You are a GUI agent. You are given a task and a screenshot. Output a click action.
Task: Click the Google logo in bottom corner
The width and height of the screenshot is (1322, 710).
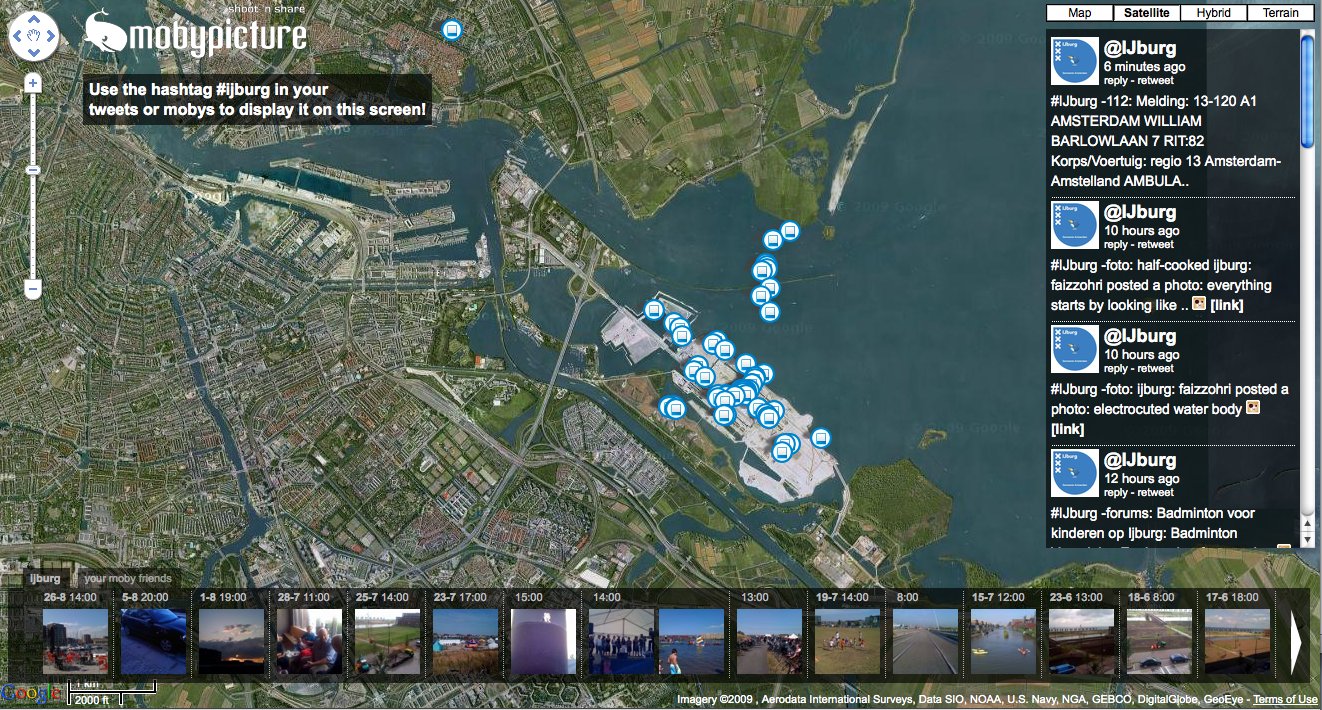point(24,693)
